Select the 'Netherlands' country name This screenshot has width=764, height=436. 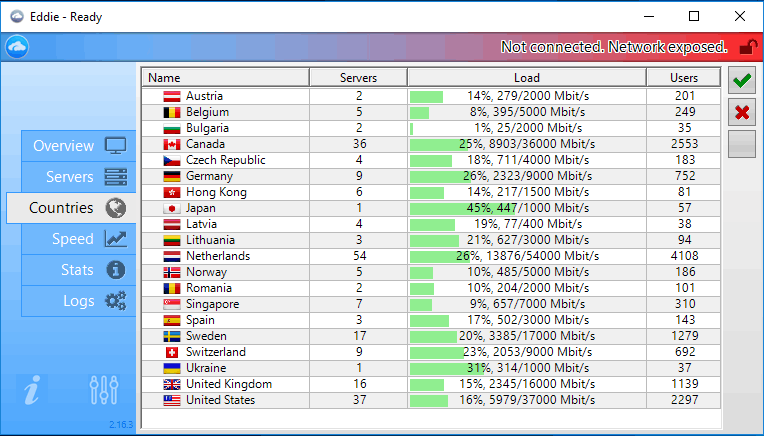(218, 256)
